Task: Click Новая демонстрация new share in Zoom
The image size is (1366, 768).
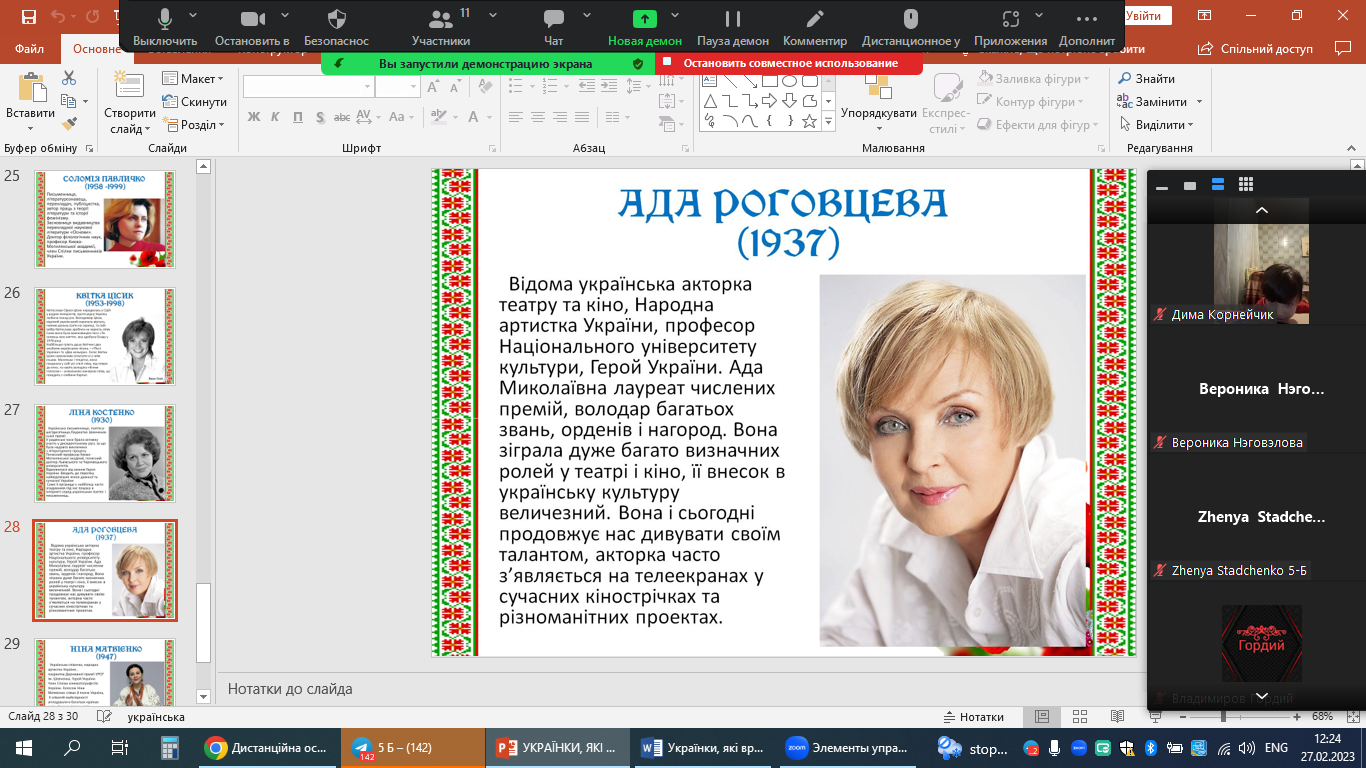Action: tap(645, 27)
